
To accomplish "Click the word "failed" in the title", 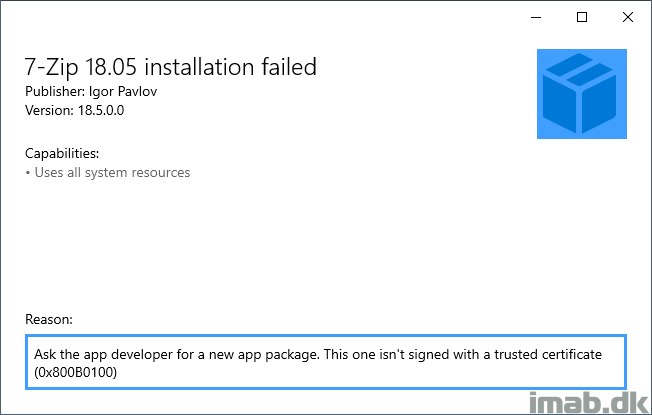I will pos(289,67).
